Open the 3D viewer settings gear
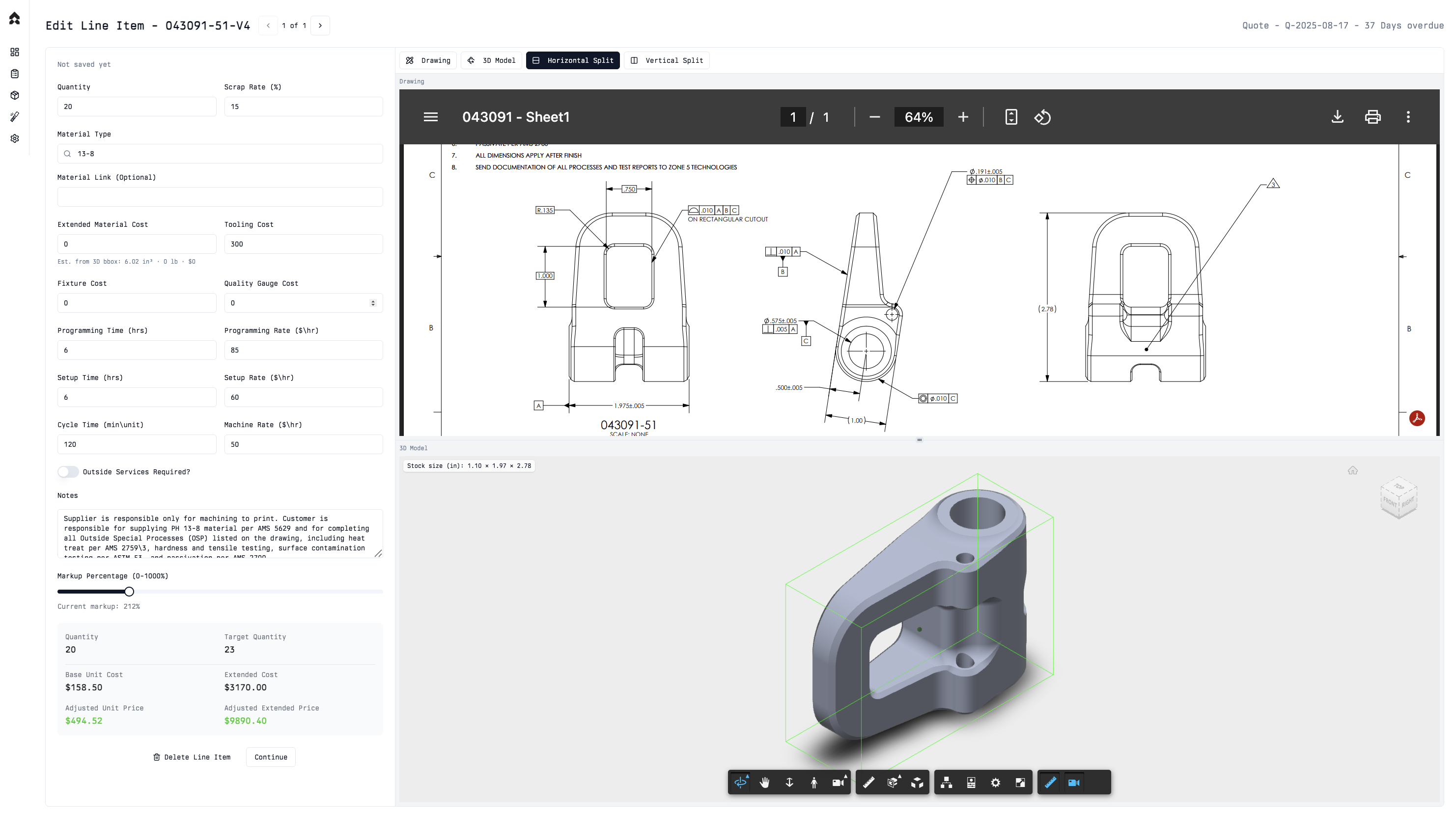The width and height of the screenshot is (1456, 814). click(995, 783)
